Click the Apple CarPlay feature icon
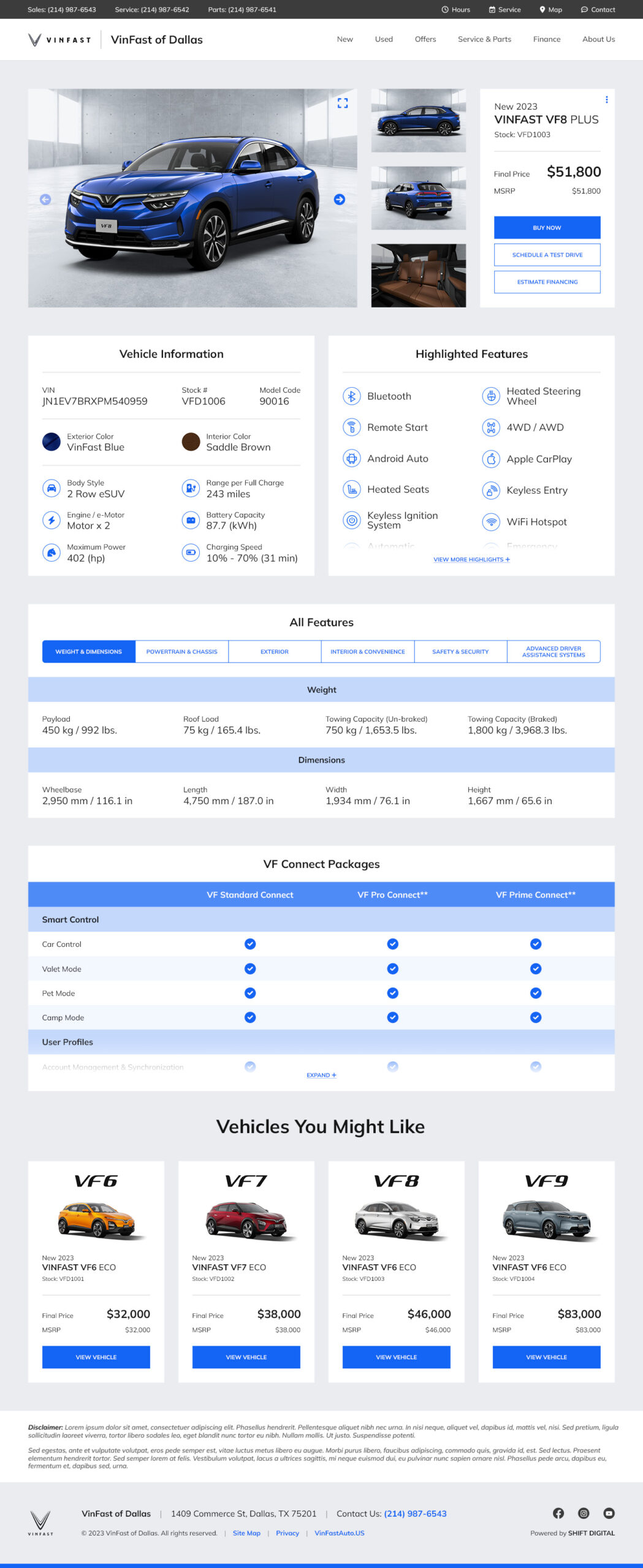Screen dimensions: 643x1568 491,459
